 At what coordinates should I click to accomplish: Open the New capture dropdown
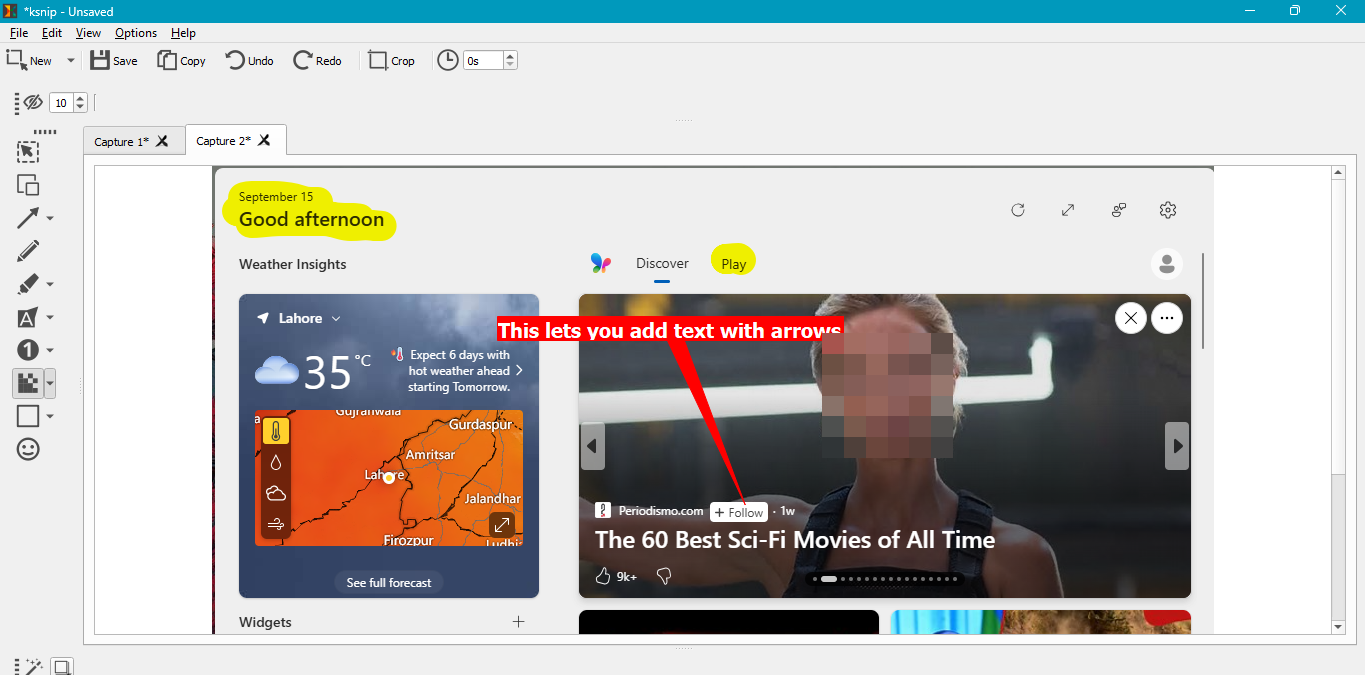click(x=70, y=60)
